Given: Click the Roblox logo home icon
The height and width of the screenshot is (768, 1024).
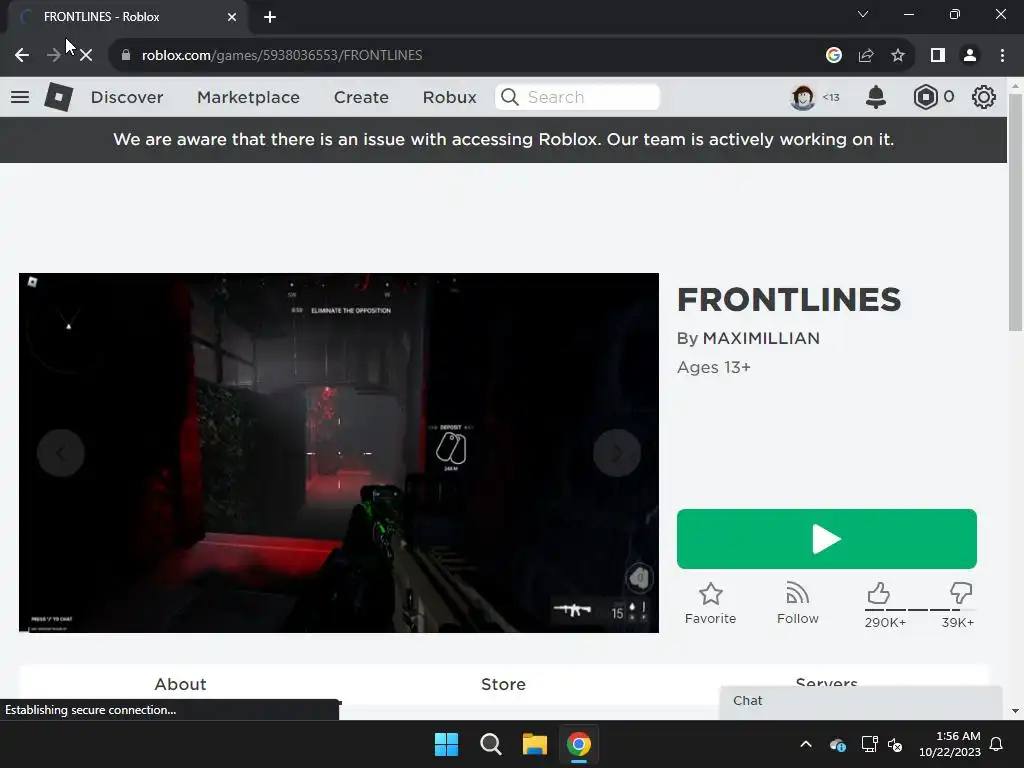Looking at the screenshot, I should (59, 97).
